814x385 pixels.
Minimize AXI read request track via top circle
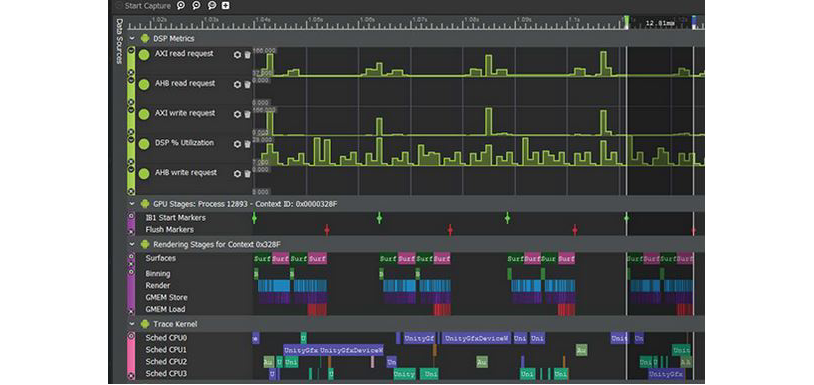pos(131,51)
